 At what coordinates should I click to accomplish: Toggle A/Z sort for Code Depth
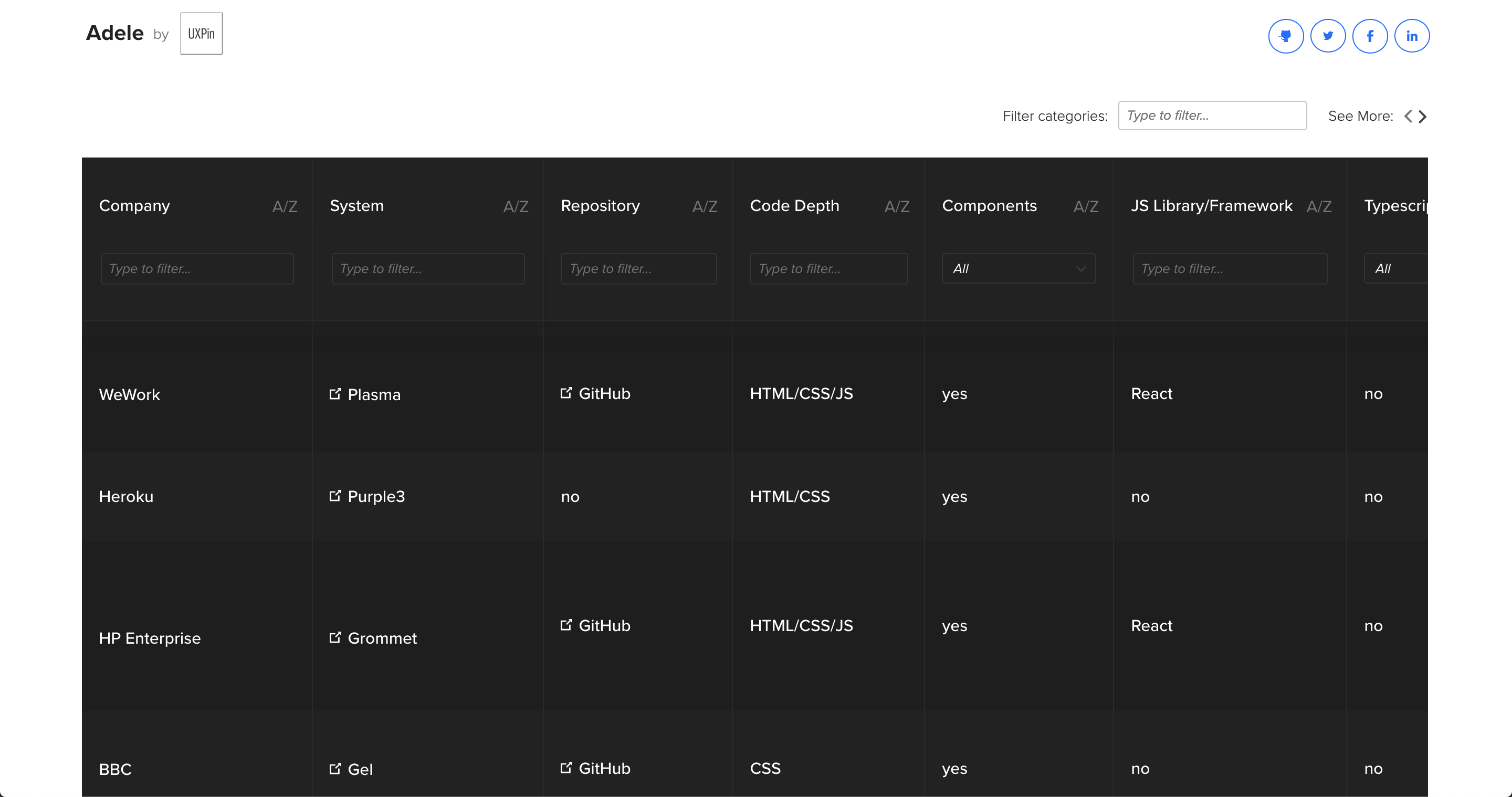coord(896,206)
